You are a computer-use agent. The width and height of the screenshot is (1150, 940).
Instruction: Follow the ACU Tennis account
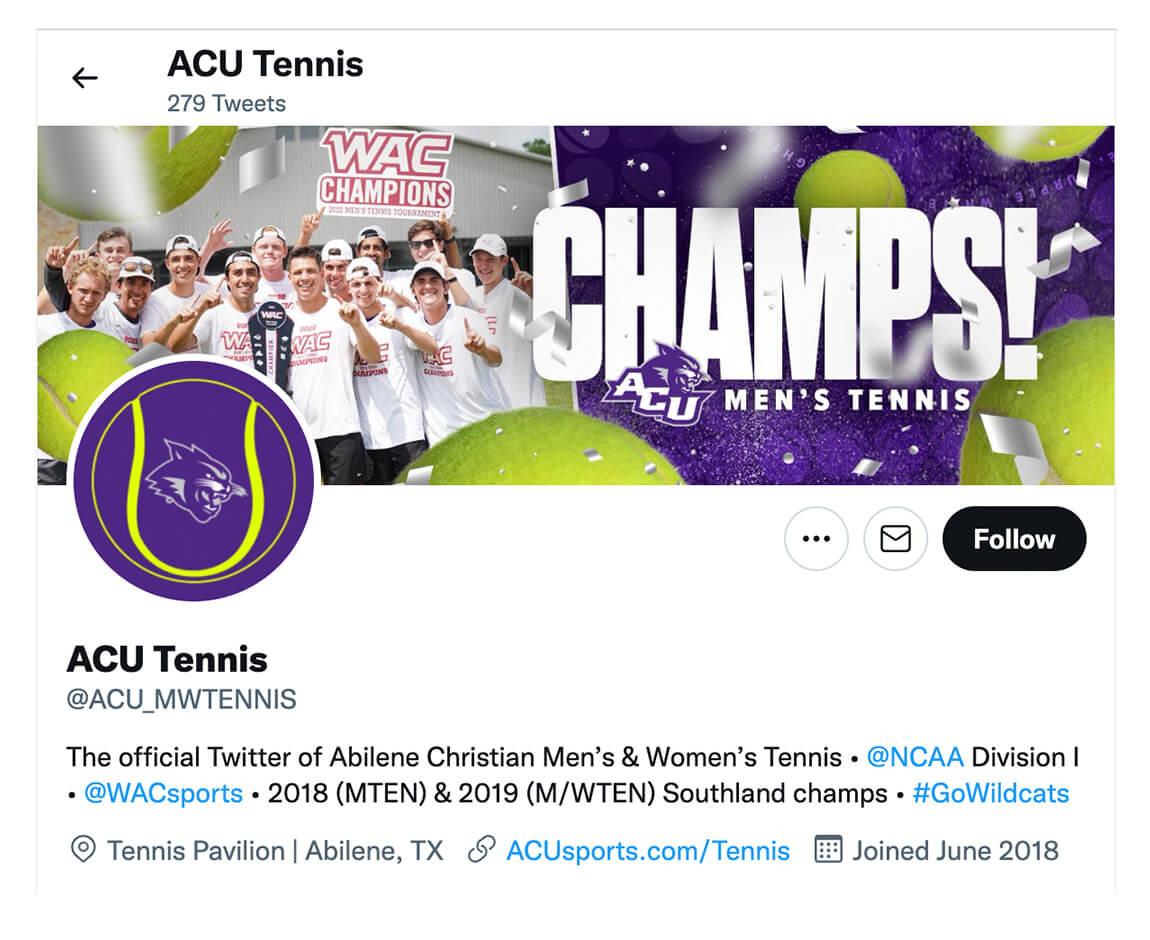(1014, 539)
